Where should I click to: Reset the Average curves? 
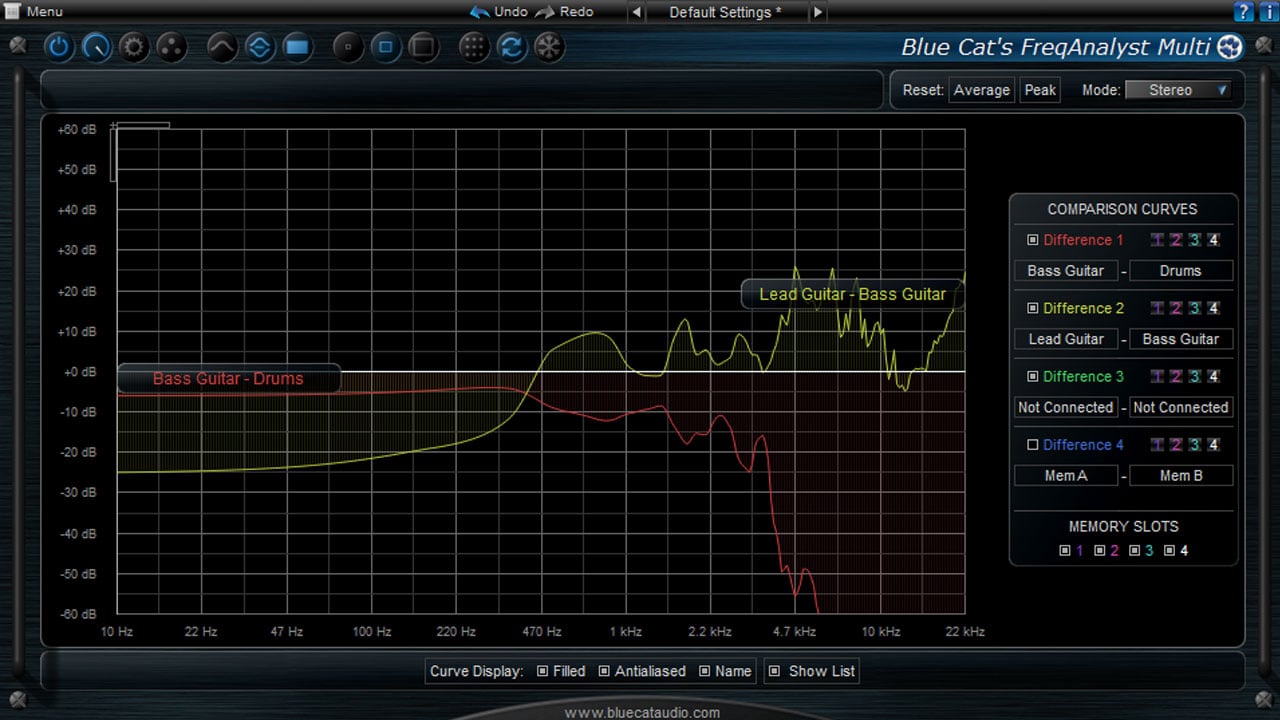(981, 90)
